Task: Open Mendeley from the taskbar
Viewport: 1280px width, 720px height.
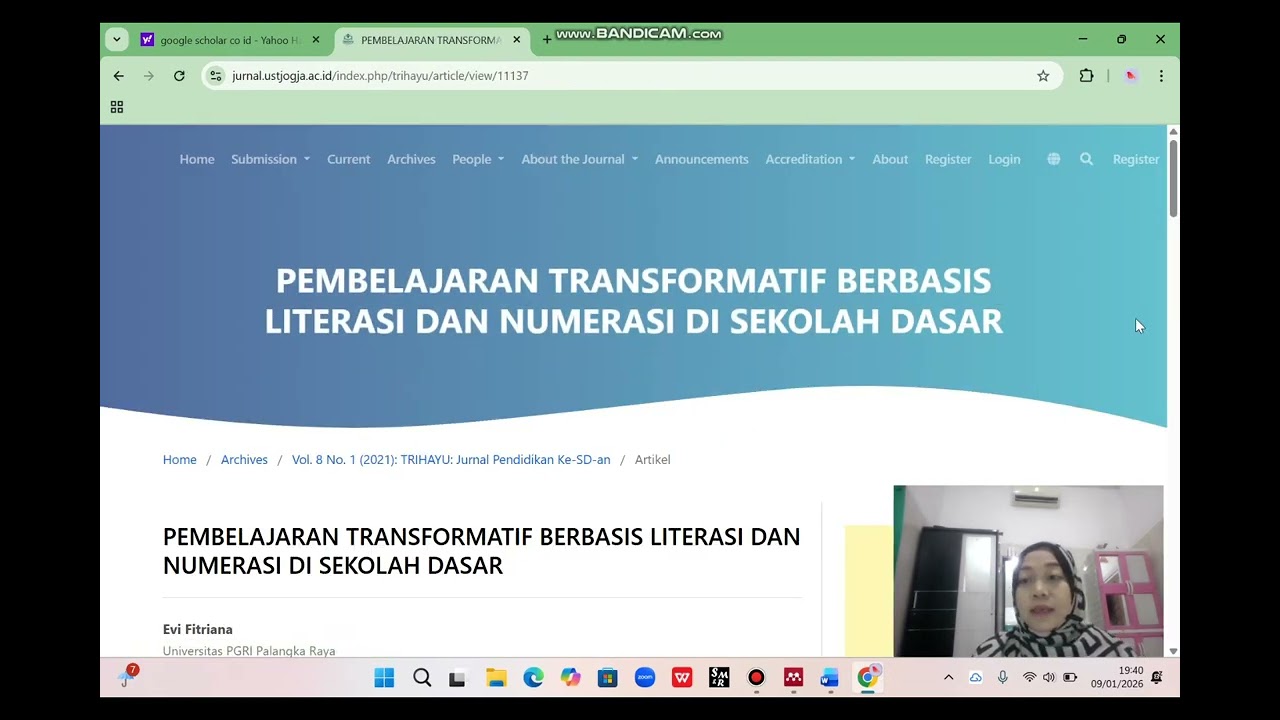Action: click(x=793, y=678)
